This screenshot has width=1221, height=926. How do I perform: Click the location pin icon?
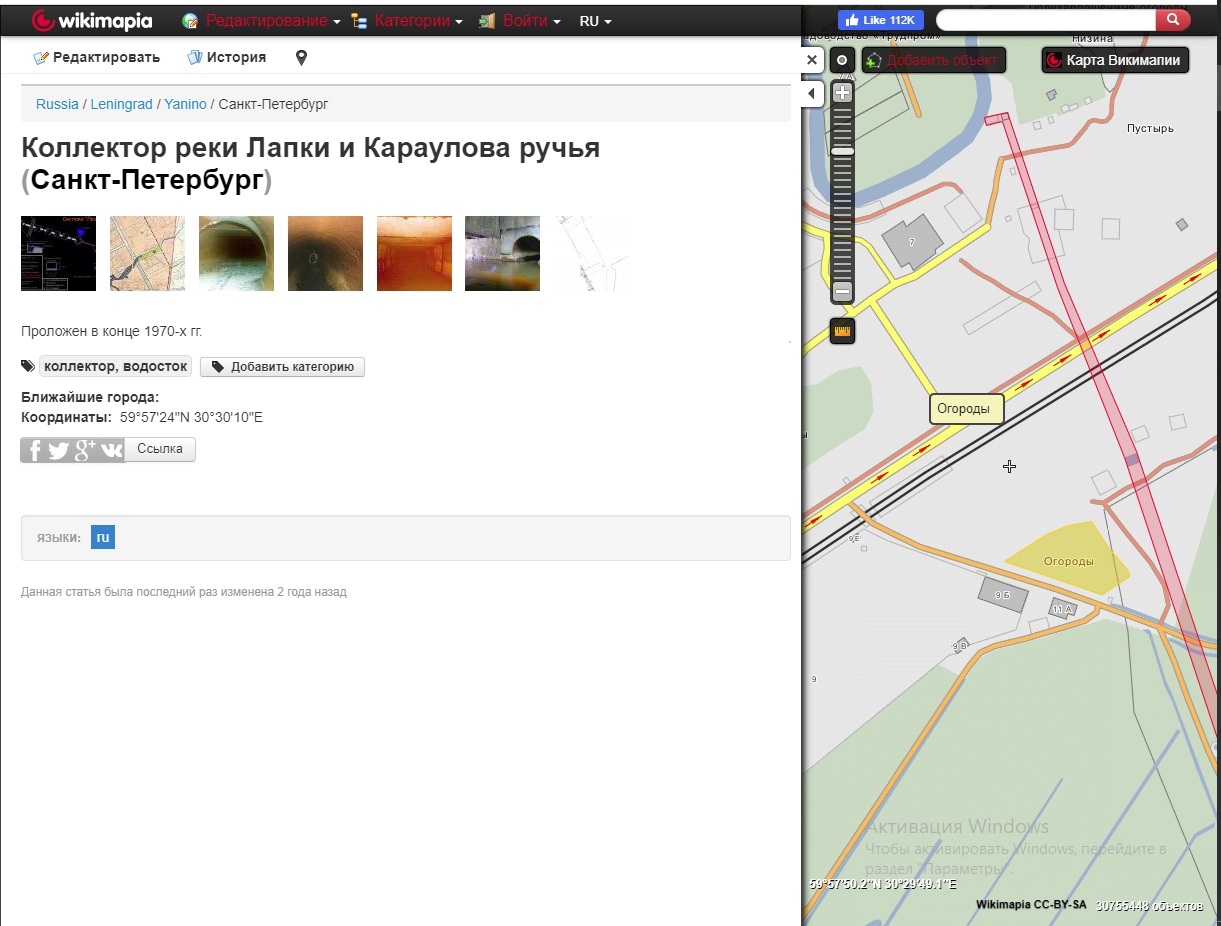(x=301, y=58)
